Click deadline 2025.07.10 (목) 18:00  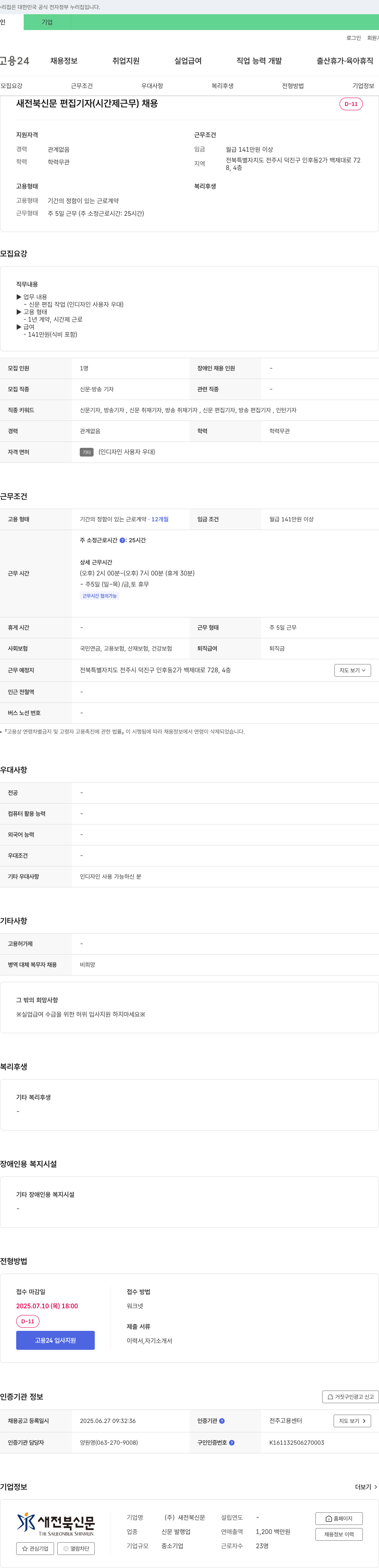tap(47, 1306)
